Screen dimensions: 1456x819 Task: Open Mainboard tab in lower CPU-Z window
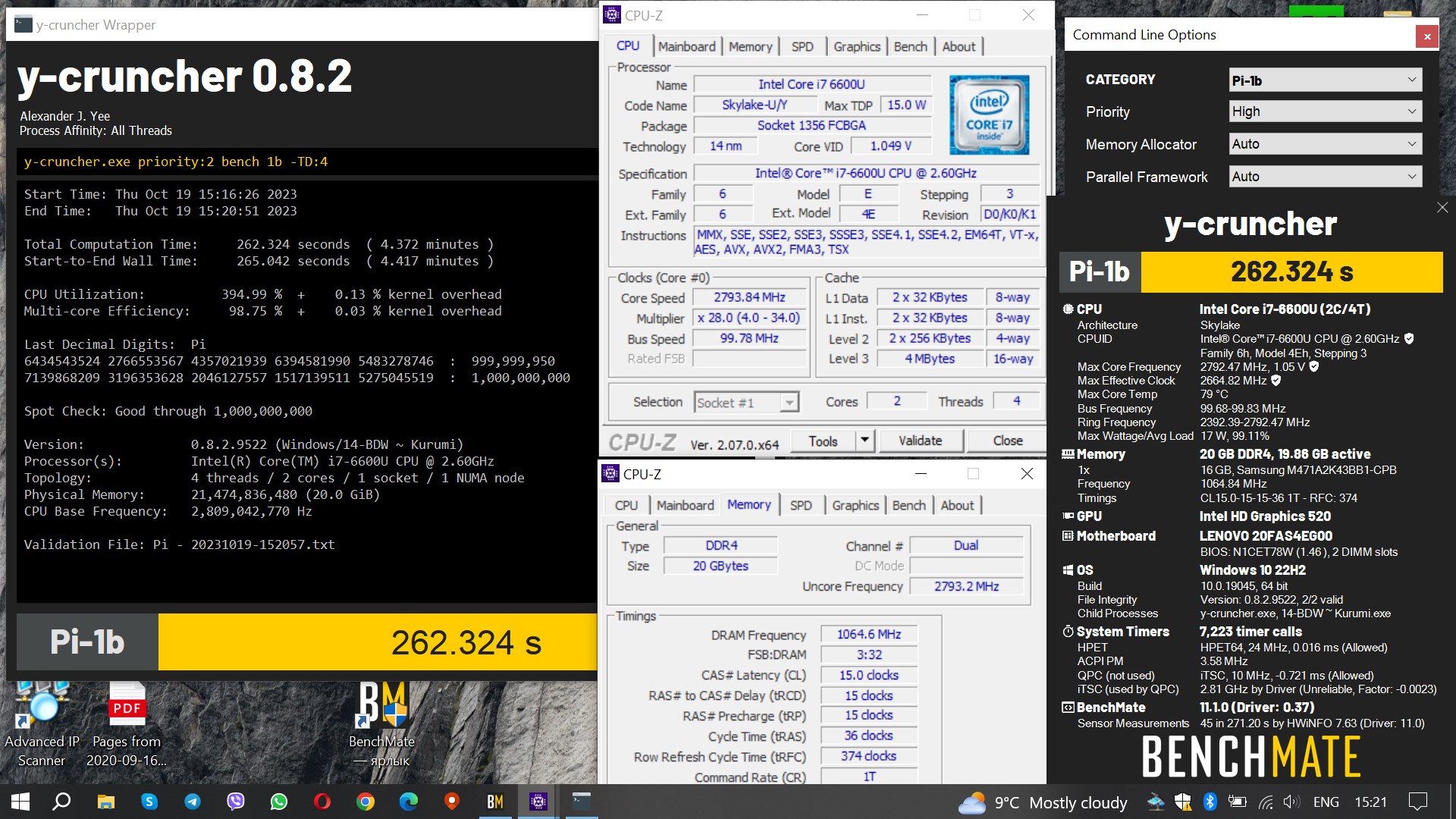pos(685,505)
